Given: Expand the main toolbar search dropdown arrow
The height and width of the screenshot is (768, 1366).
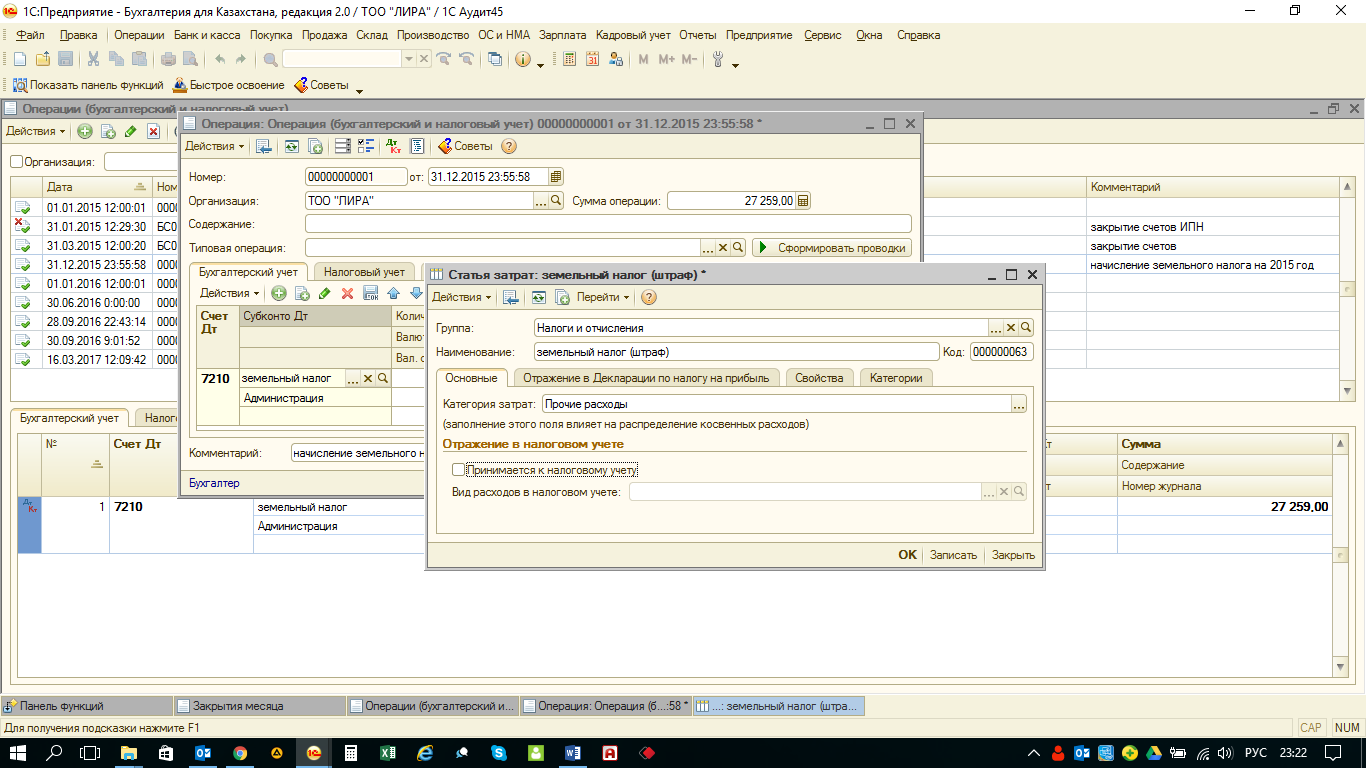Looking at the screenshot, I should coord(408,59).
